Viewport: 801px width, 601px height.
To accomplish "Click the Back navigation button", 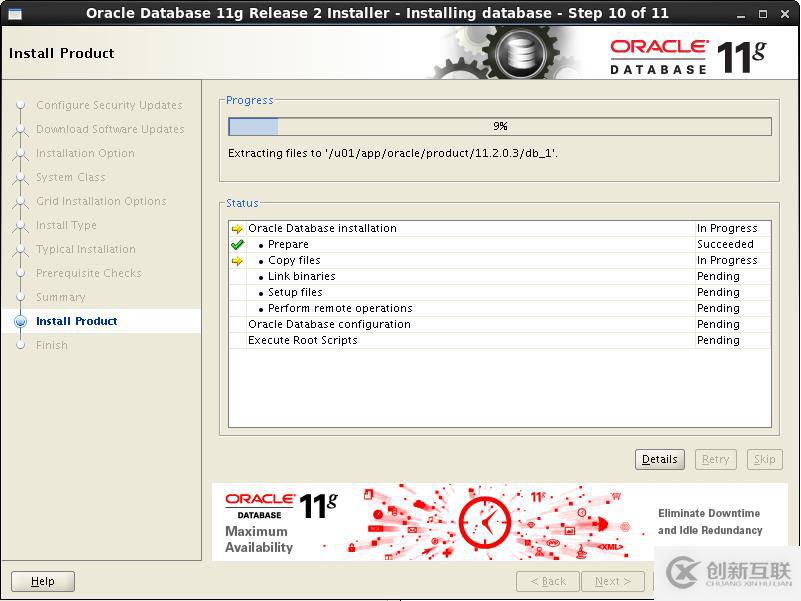I will coord(548,581).
